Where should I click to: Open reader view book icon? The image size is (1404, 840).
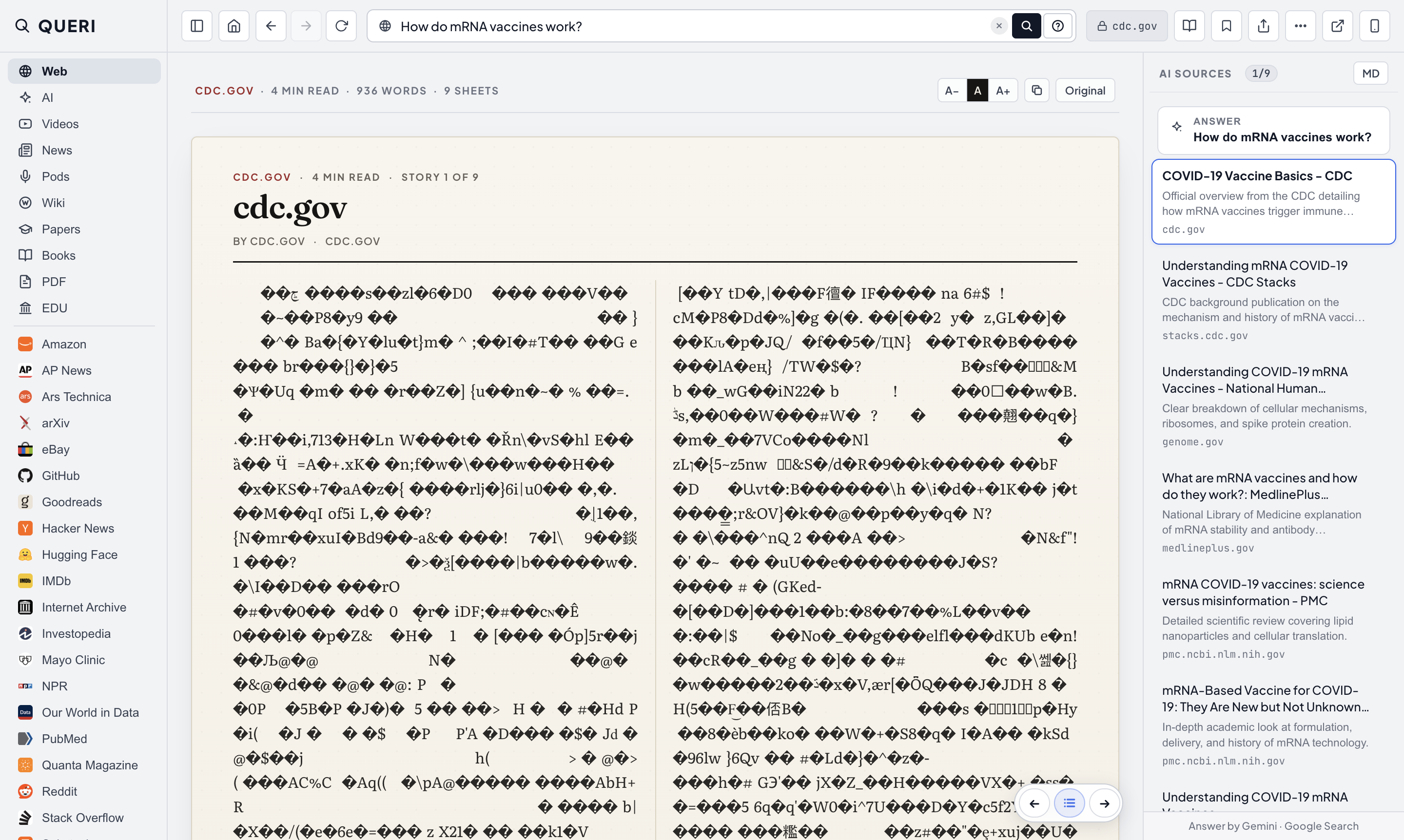1189,26
